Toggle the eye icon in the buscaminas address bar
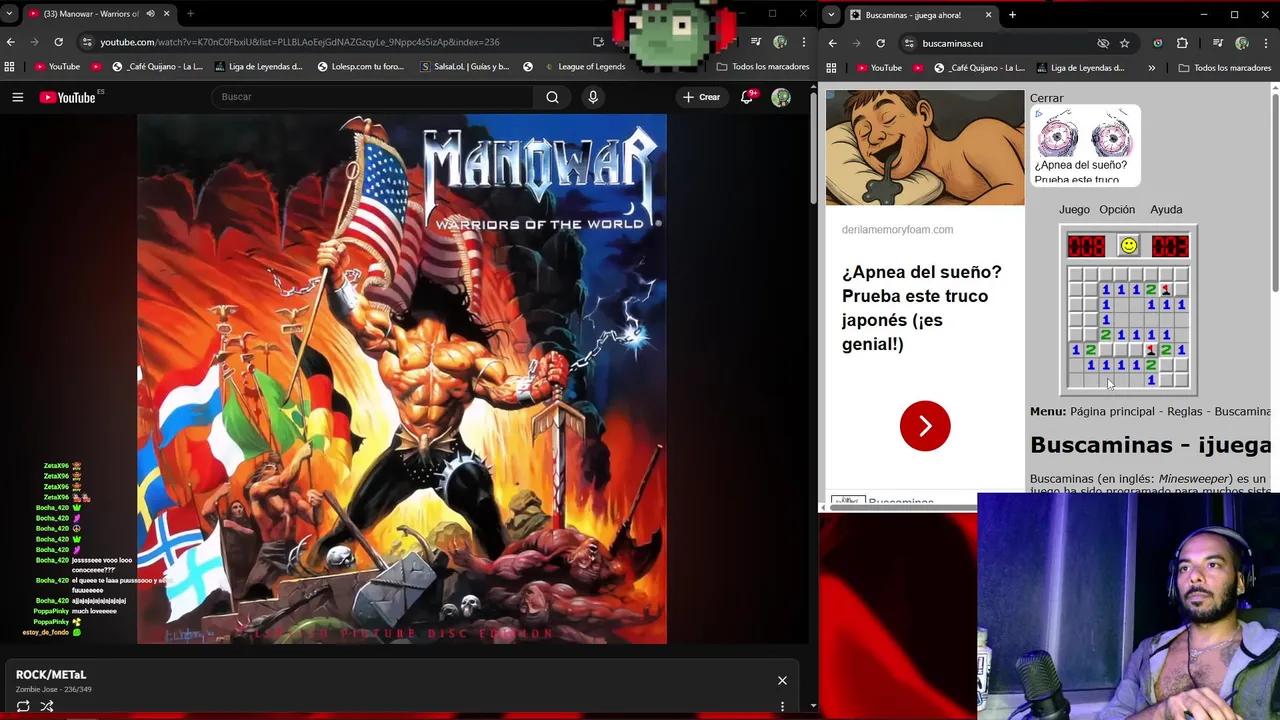The image size is (1280, 720). pos(1103,42)
